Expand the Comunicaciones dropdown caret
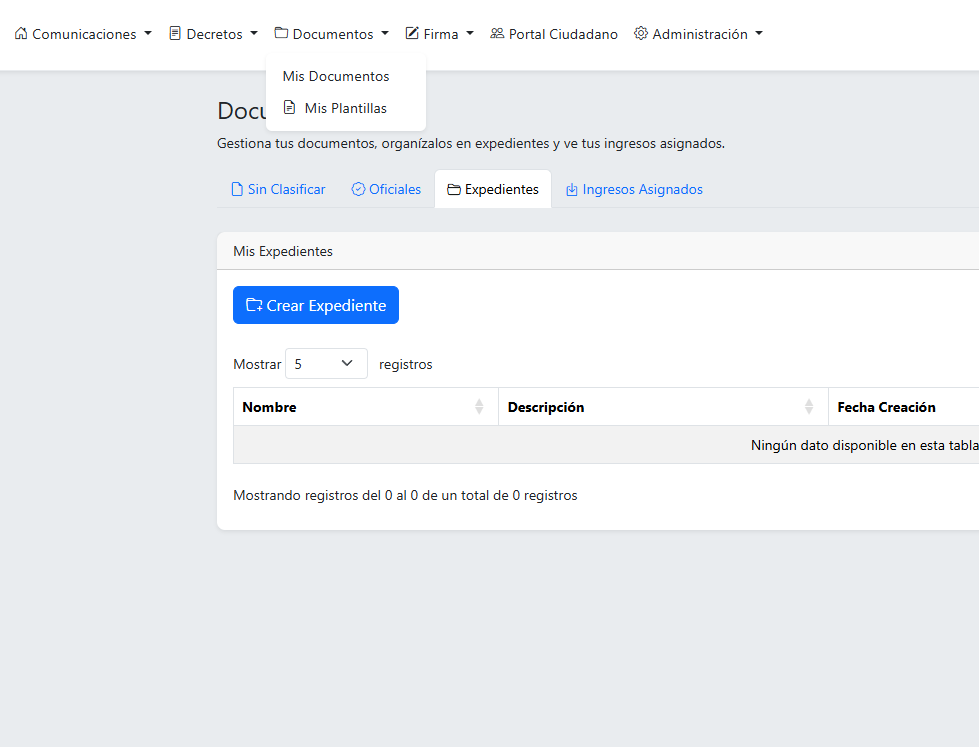 [148, 34]
